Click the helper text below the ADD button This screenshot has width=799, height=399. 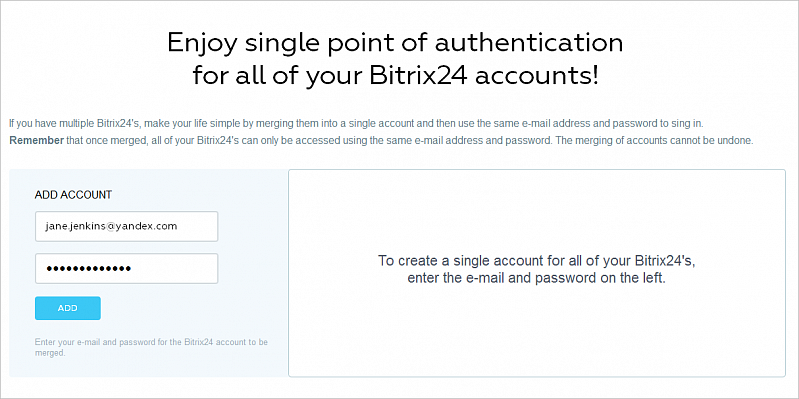coord(151,347)
